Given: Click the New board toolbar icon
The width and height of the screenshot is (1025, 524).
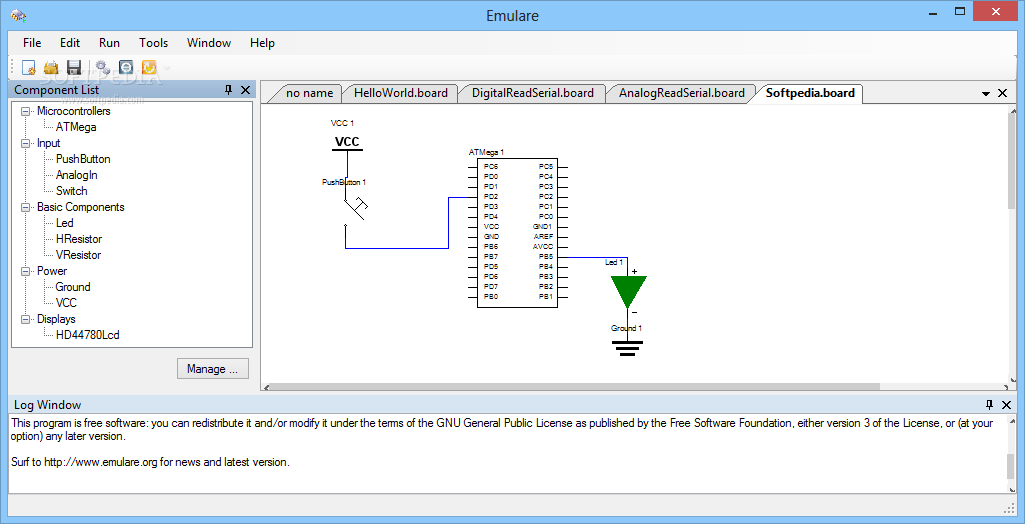Looking at the screenshot, I should [x=28, y=67].
